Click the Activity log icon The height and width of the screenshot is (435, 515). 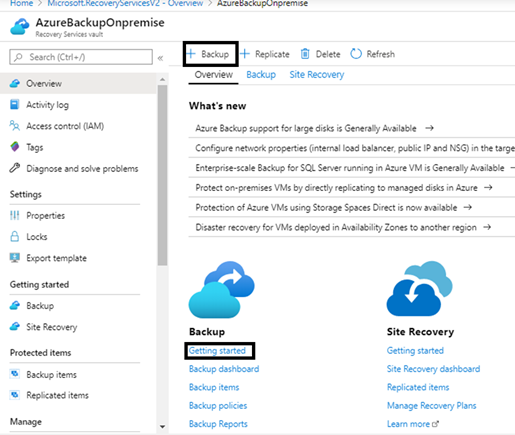(15, 105)
